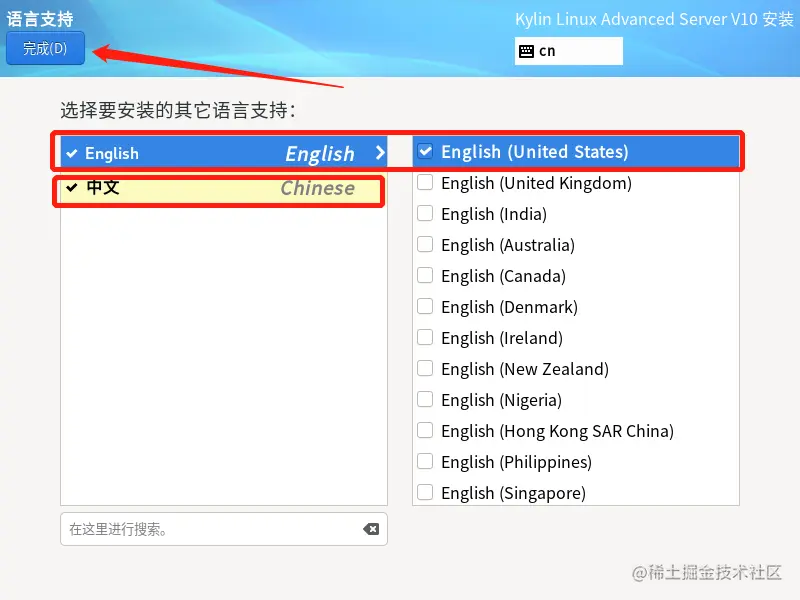Enable English (New Zealand)
This screenshot has width=800, height=600.
(425, 369)
